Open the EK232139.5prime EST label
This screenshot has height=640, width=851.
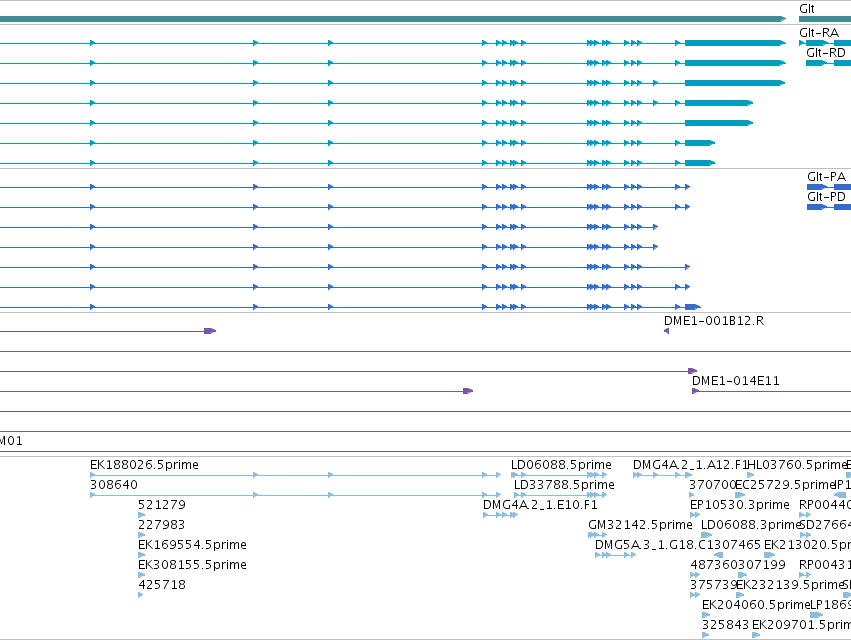(790, 585)
